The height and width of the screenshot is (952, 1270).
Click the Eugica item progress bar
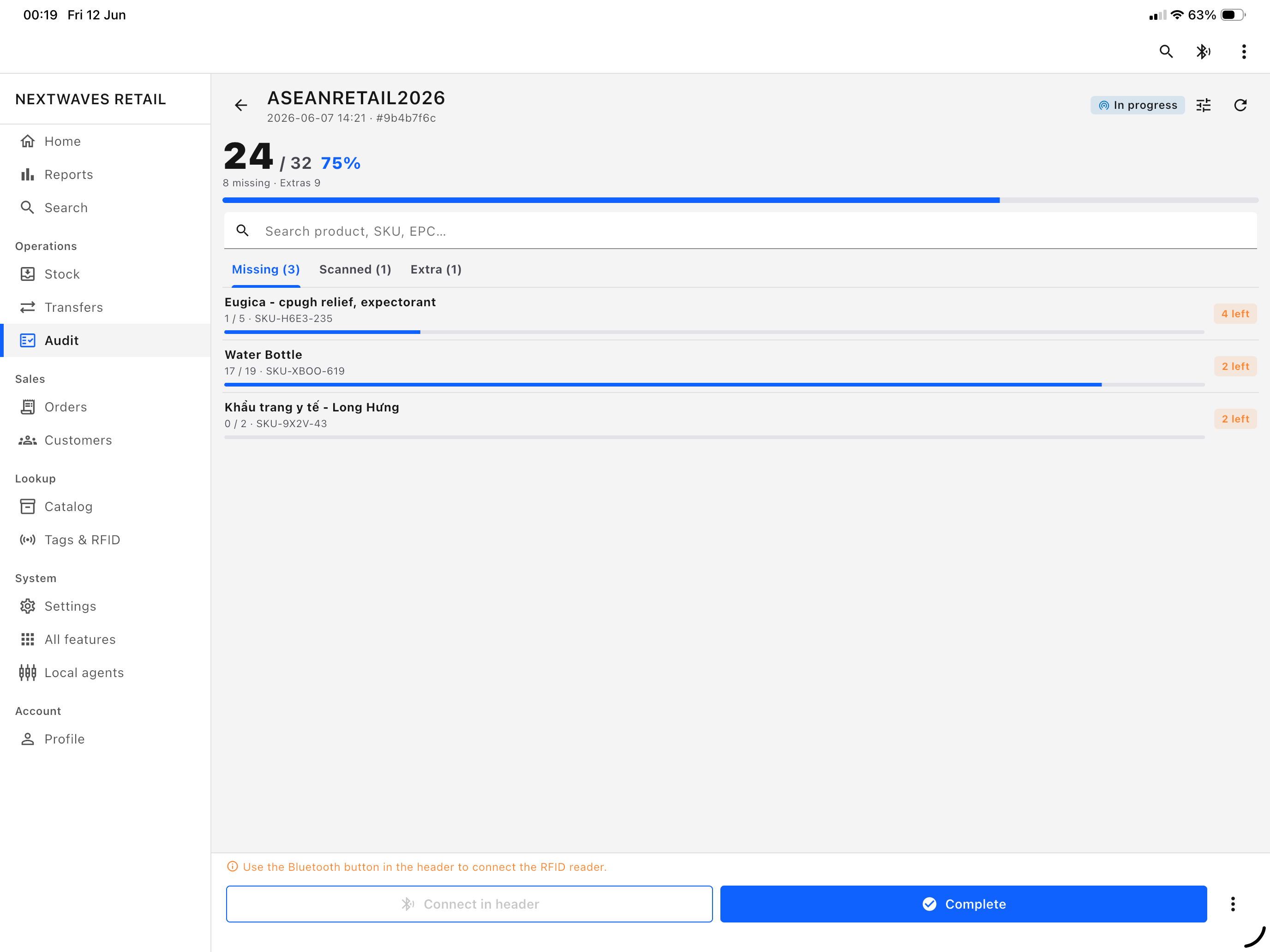click(714, 332)
